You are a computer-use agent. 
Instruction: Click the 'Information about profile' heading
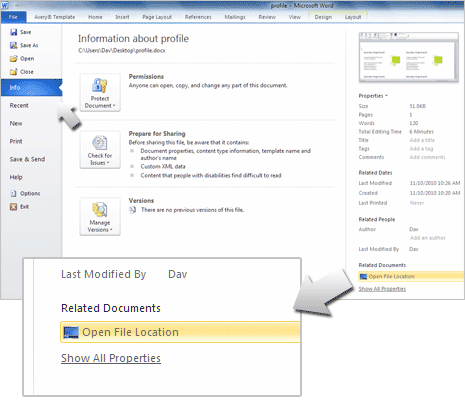[133, 39]
